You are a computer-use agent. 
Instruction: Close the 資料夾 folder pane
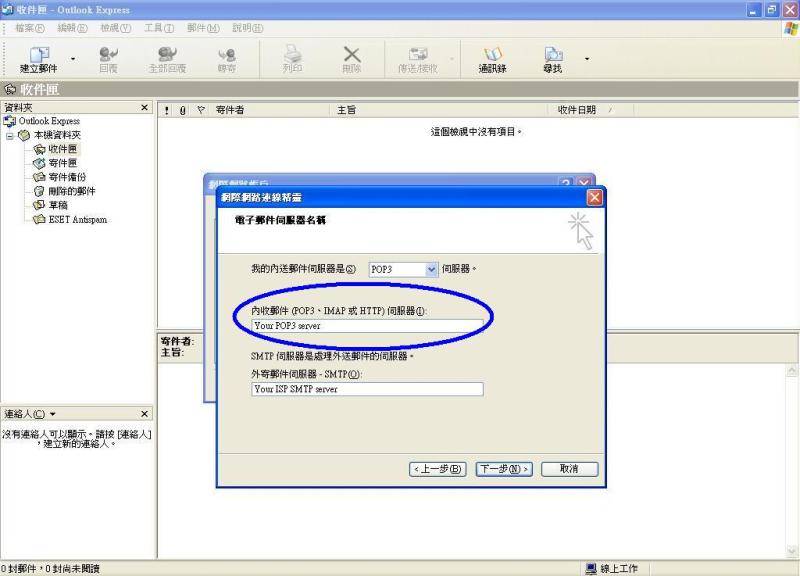pos(144,108)
